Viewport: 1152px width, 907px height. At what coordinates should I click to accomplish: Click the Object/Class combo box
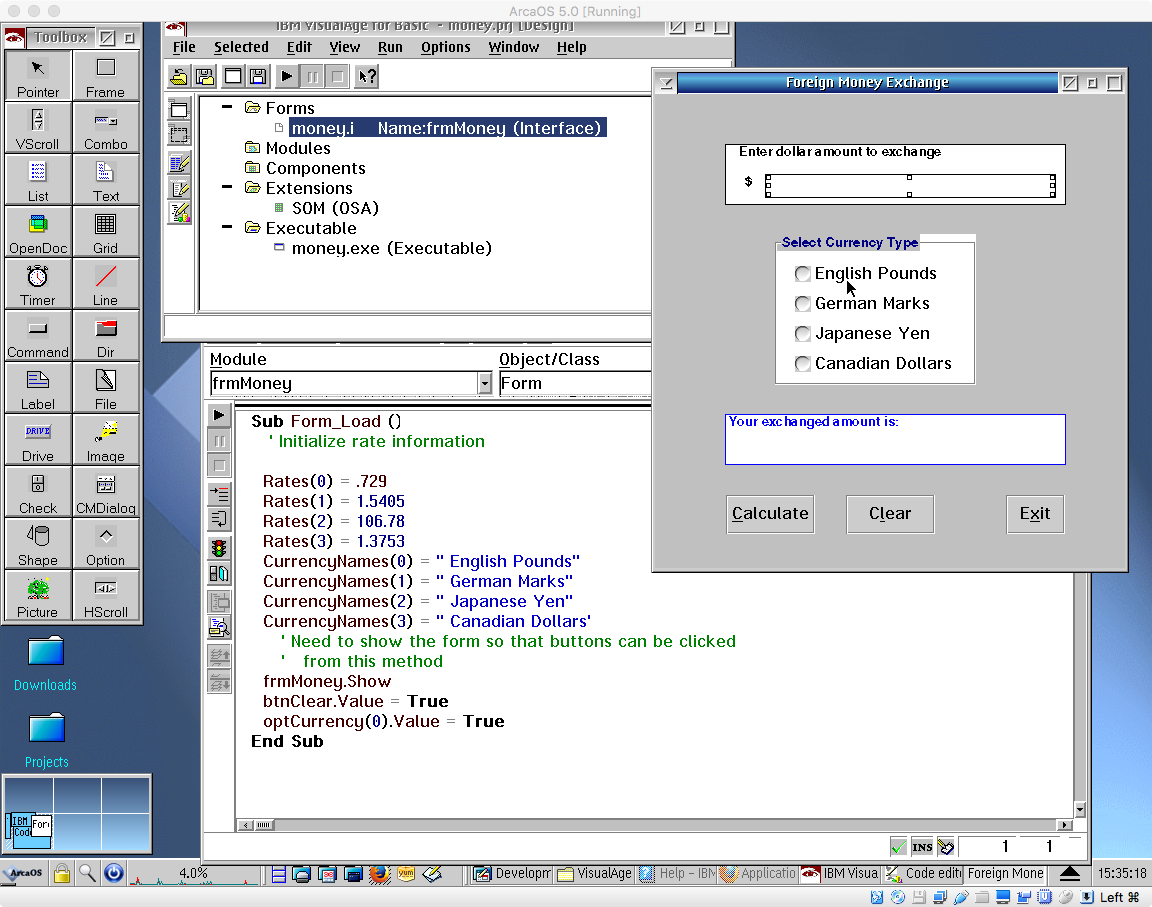(575, 383)
